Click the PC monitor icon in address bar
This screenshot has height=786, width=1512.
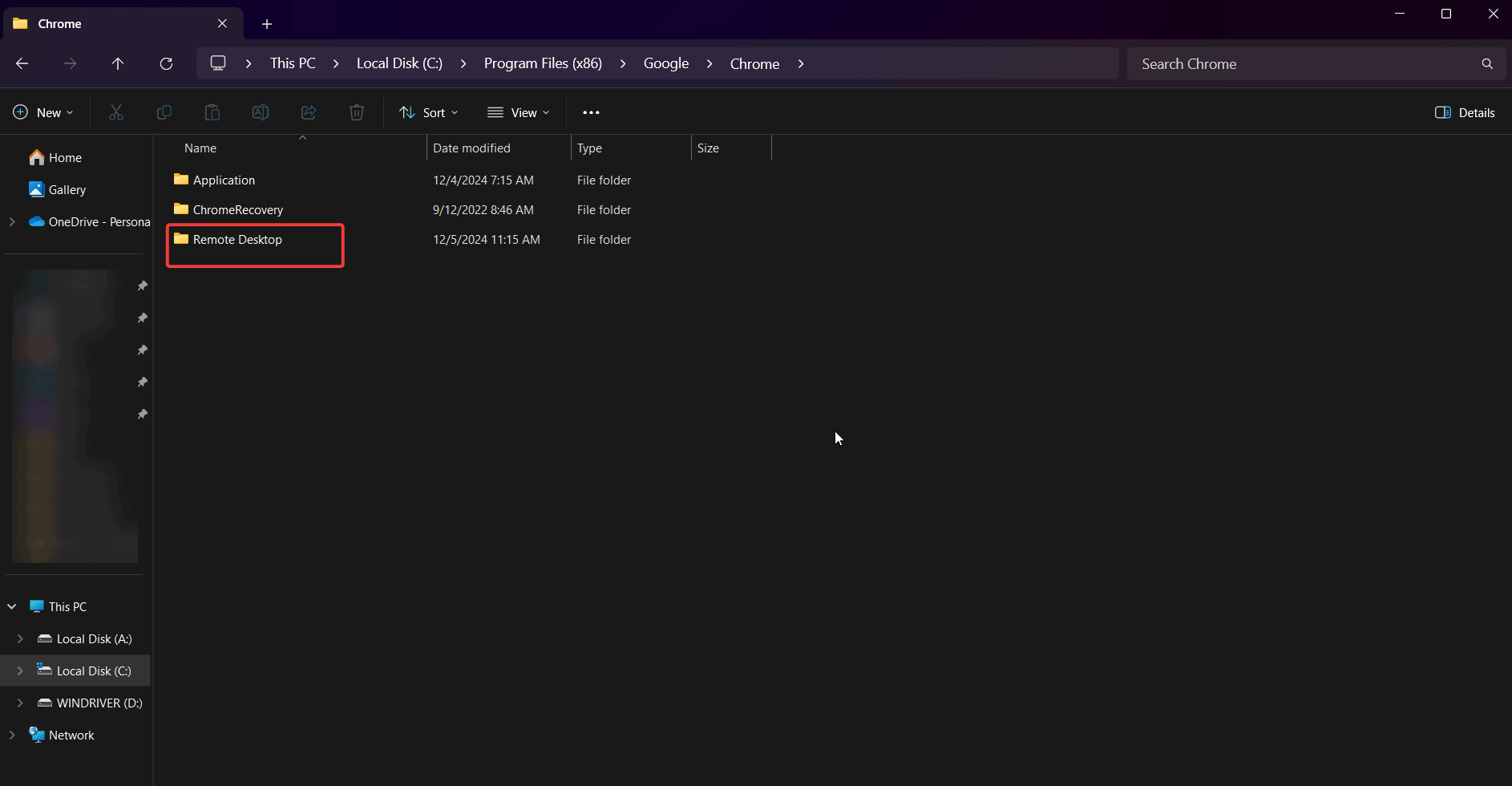tap(218, 63)
